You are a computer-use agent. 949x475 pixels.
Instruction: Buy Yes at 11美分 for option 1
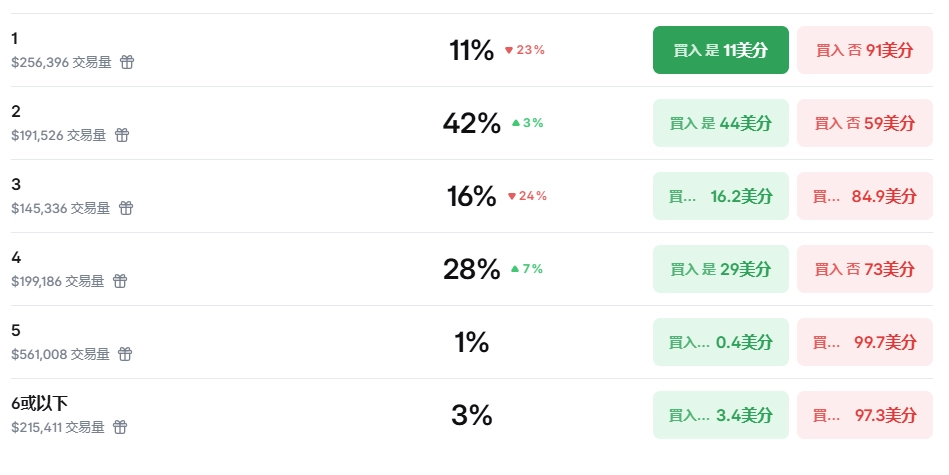[720, 50]
